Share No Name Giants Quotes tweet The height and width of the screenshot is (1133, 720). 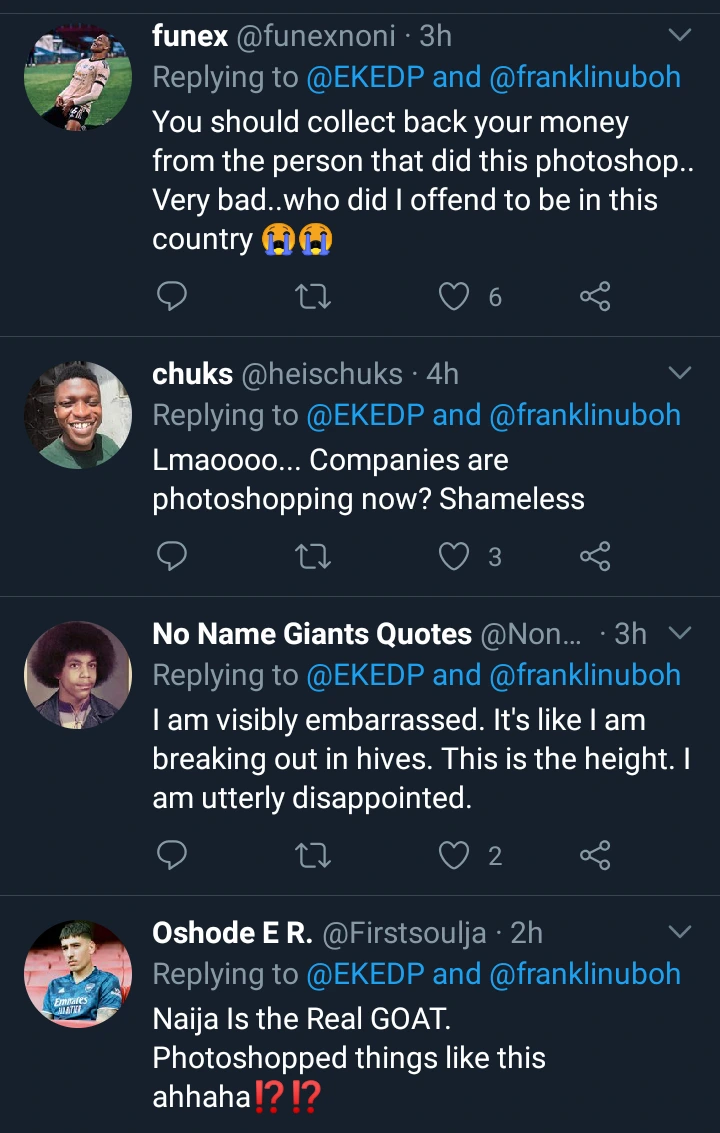click(x=595, y=855)
